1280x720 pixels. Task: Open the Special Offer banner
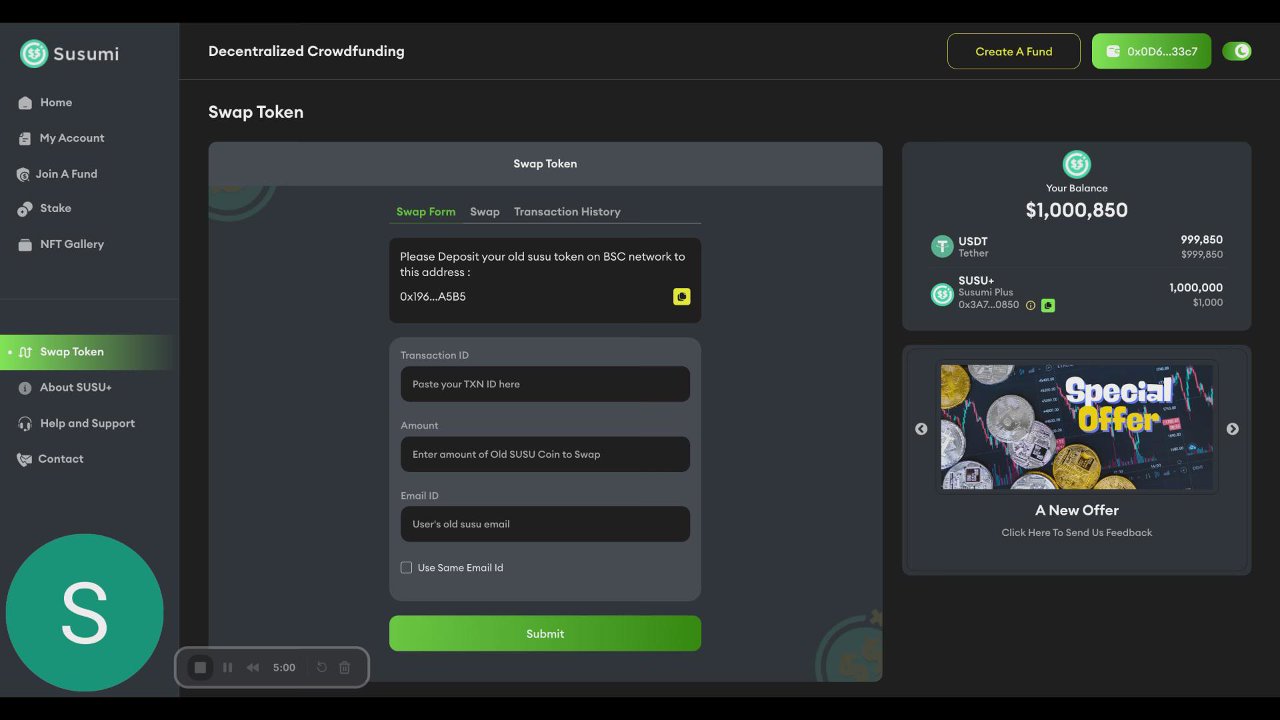[1077, 426]
